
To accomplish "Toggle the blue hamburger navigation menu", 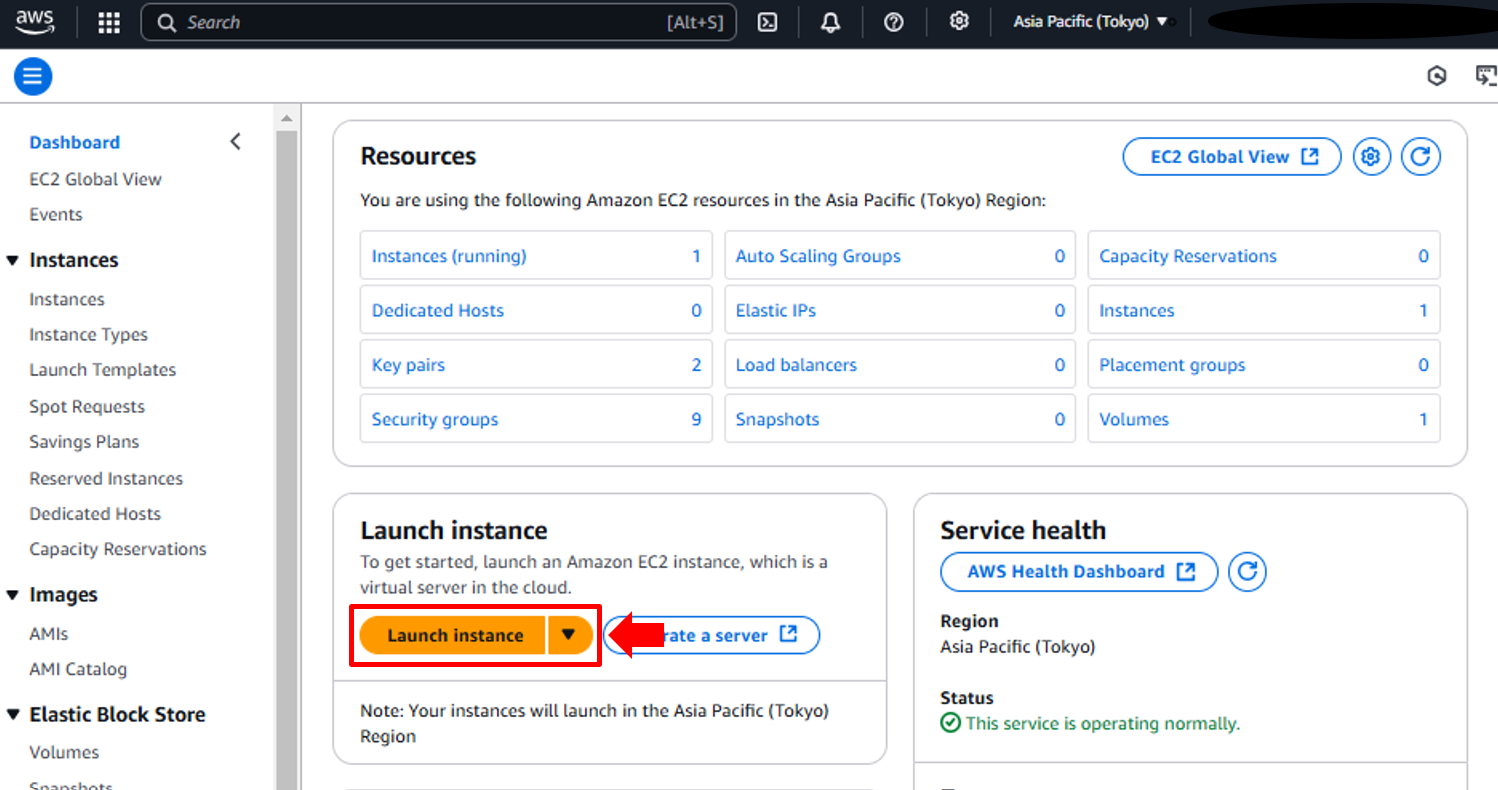I will pos(33,76).
